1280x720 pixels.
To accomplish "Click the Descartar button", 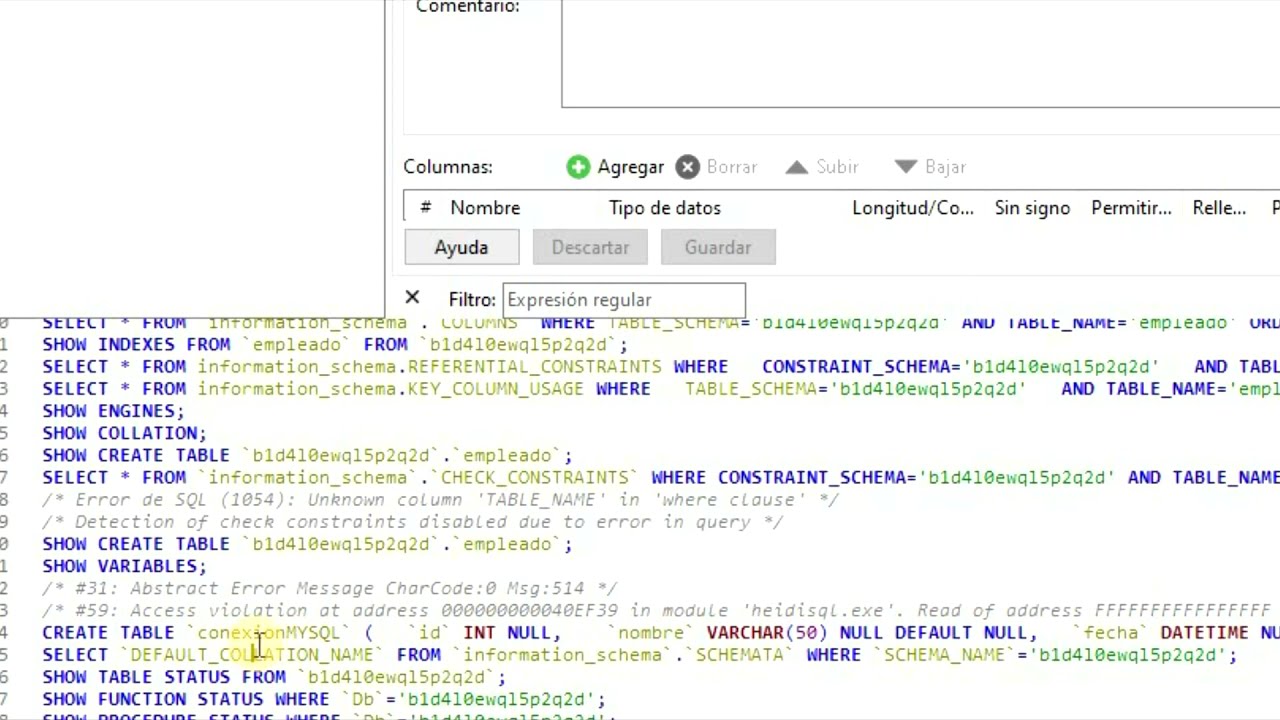I will [x=590, y=247].
